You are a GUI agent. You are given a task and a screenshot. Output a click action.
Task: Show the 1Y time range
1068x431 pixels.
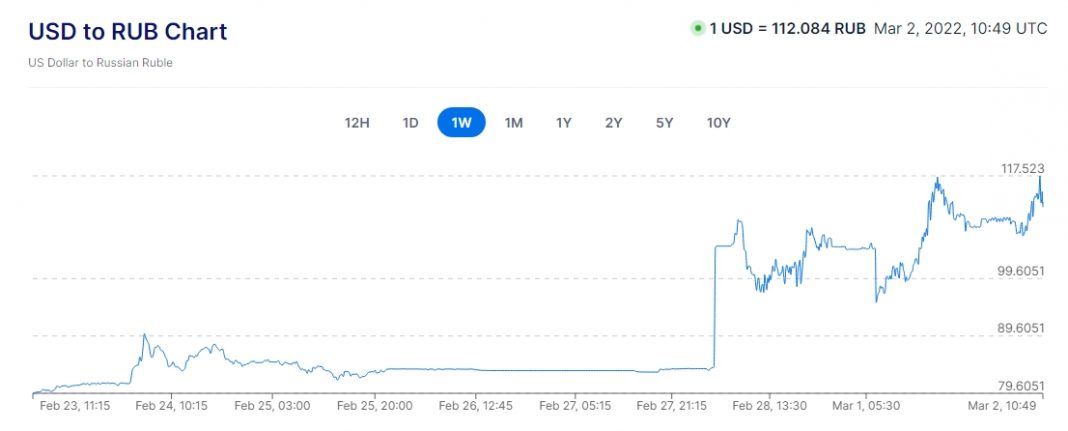point(564,123)
